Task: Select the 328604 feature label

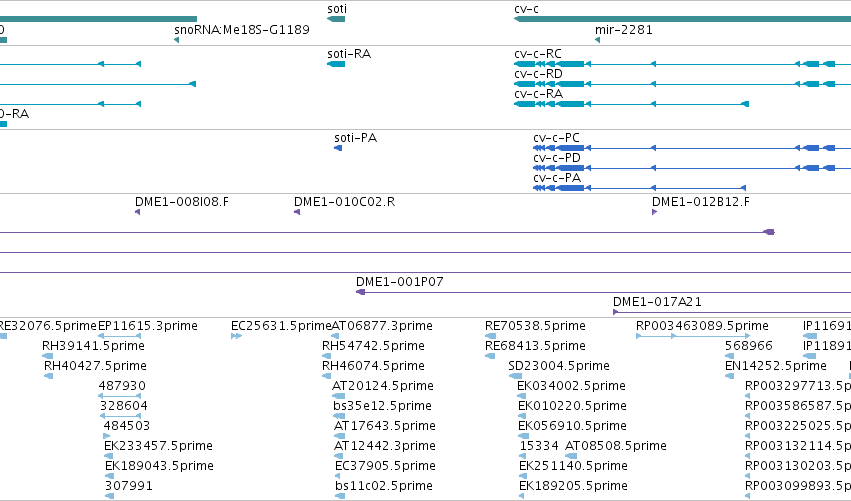Action: pos(124,406)
